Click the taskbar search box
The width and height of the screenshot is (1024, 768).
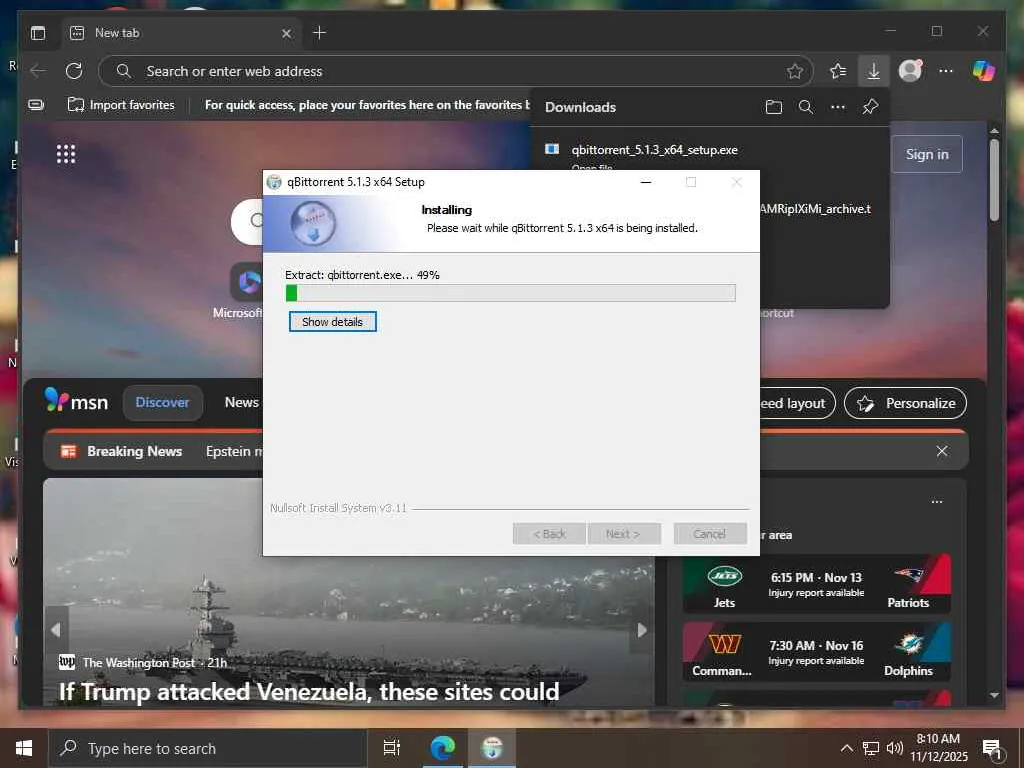pyautogui.click(x=208, y=748)
